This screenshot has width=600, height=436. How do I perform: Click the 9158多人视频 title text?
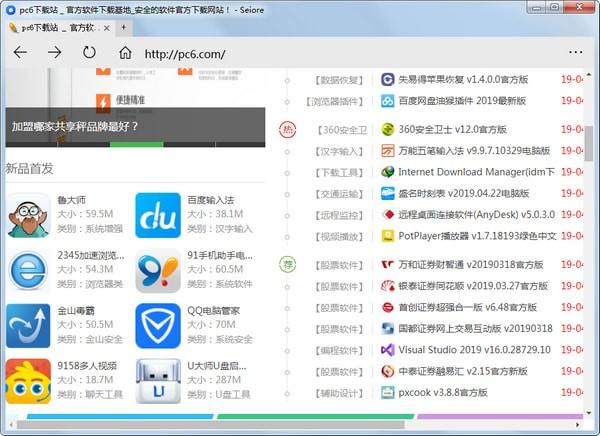coord(87,366)
